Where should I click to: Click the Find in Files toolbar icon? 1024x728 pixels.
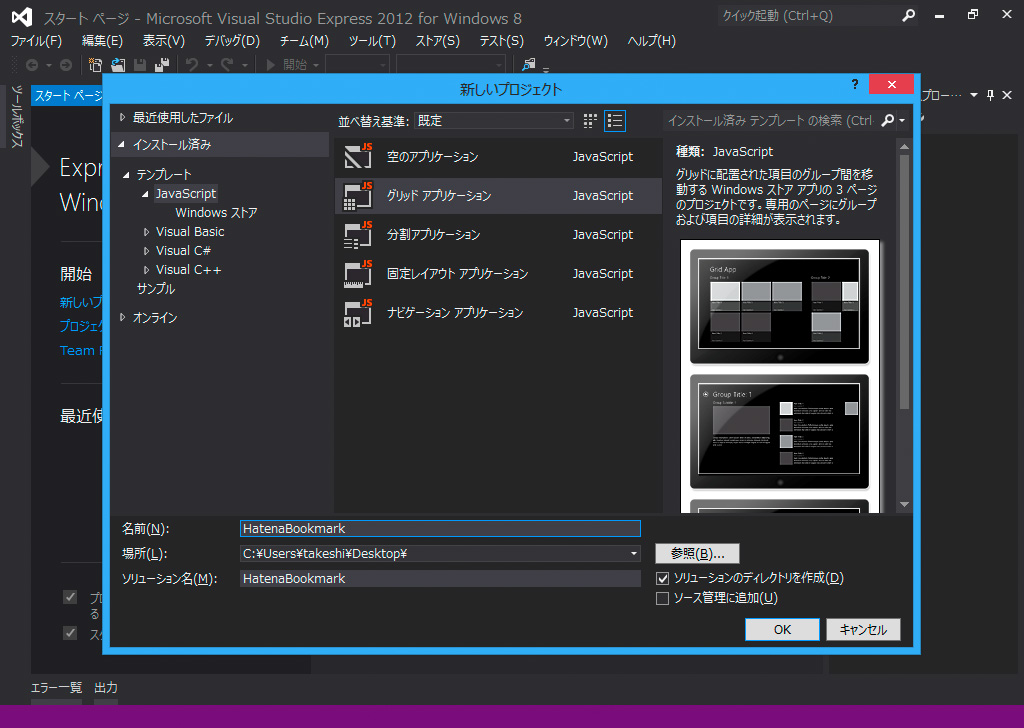528,65
